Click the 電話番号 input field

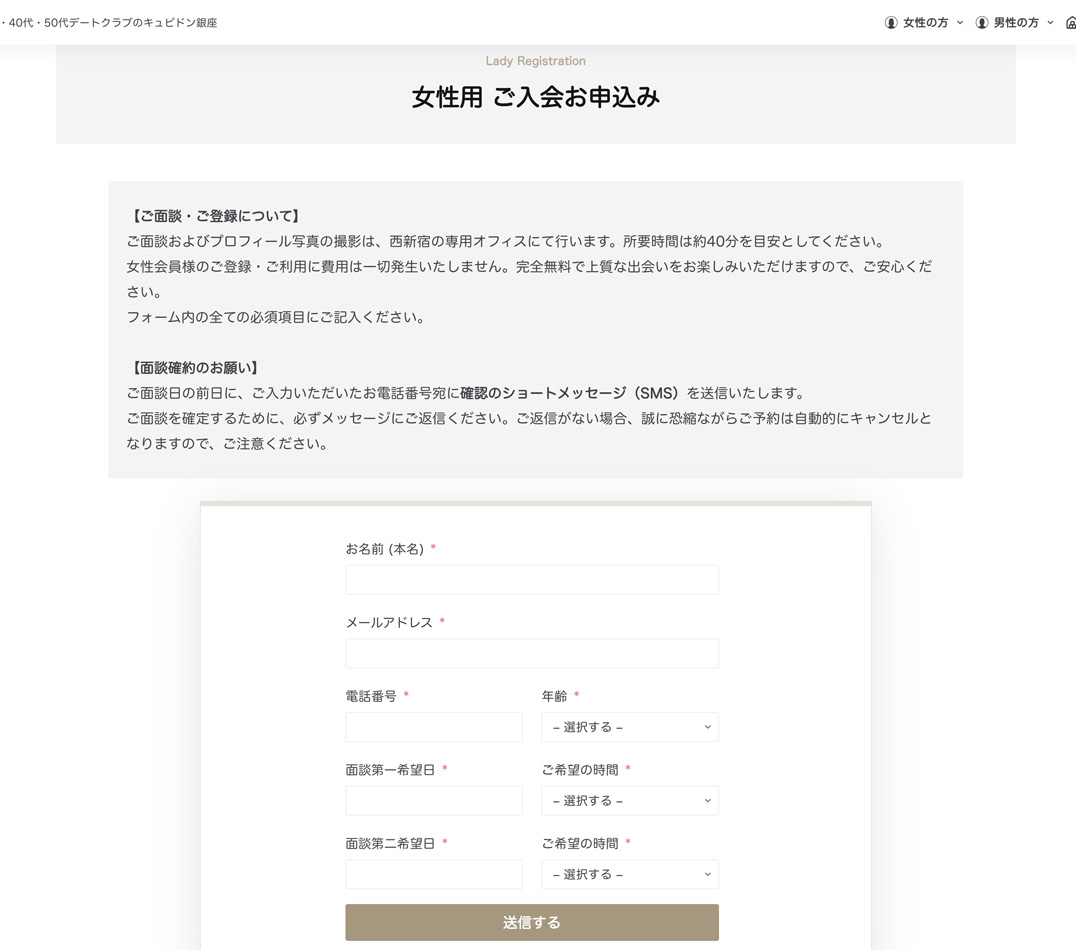433,726
